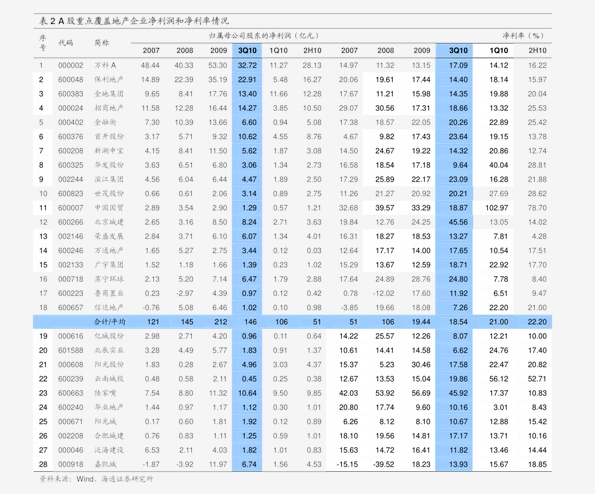595x494 pixels.
Task: Click the 45.92 highlighted value in row 23
Action: coord(458,393)
